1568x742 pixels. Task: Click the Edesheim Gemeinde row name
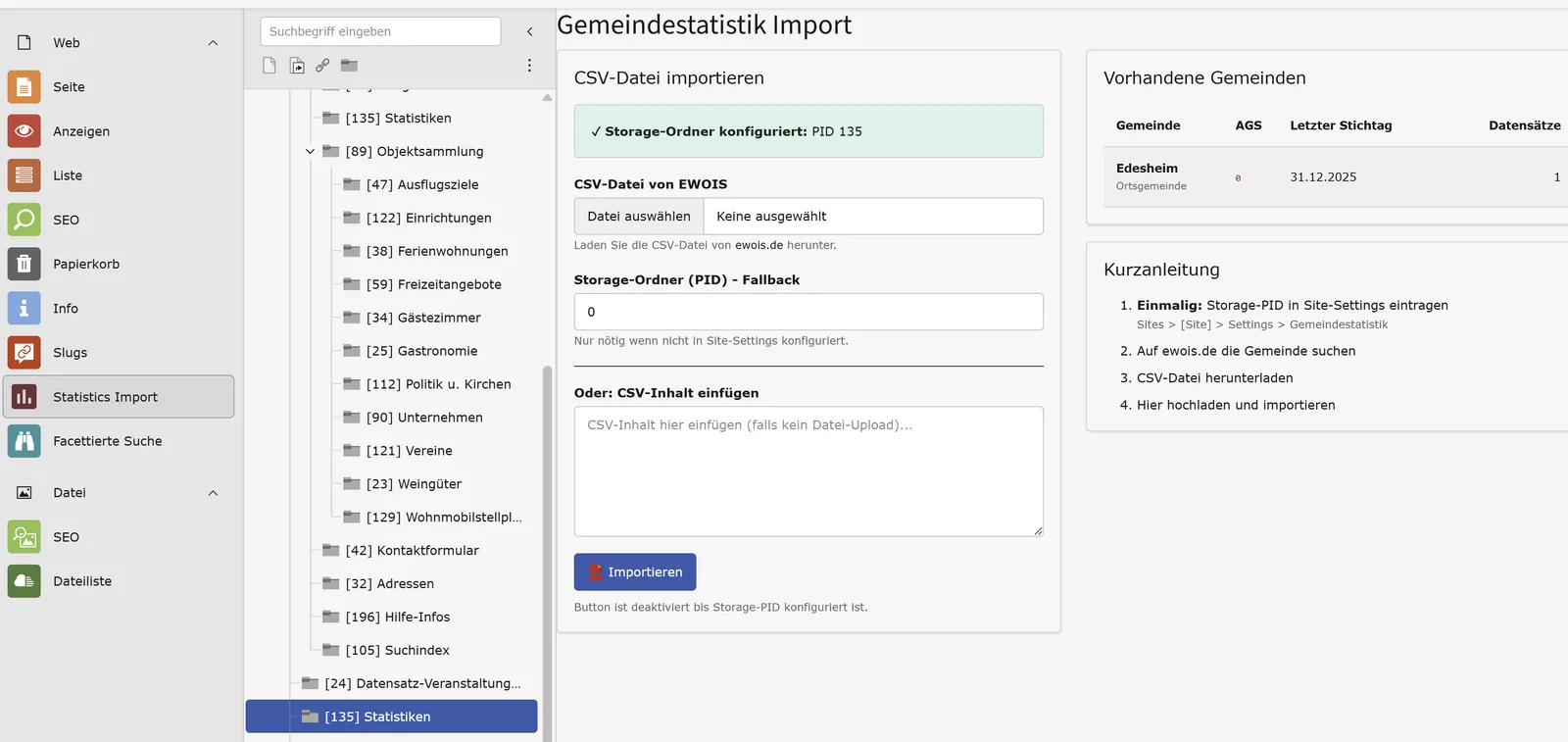[x=1147, y=169]
